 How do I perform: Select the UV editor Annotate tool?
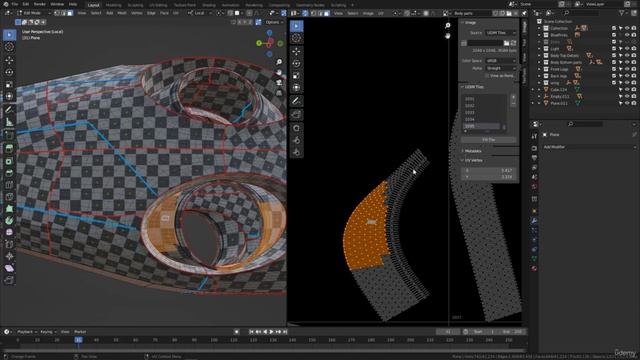tap(297, 101)
